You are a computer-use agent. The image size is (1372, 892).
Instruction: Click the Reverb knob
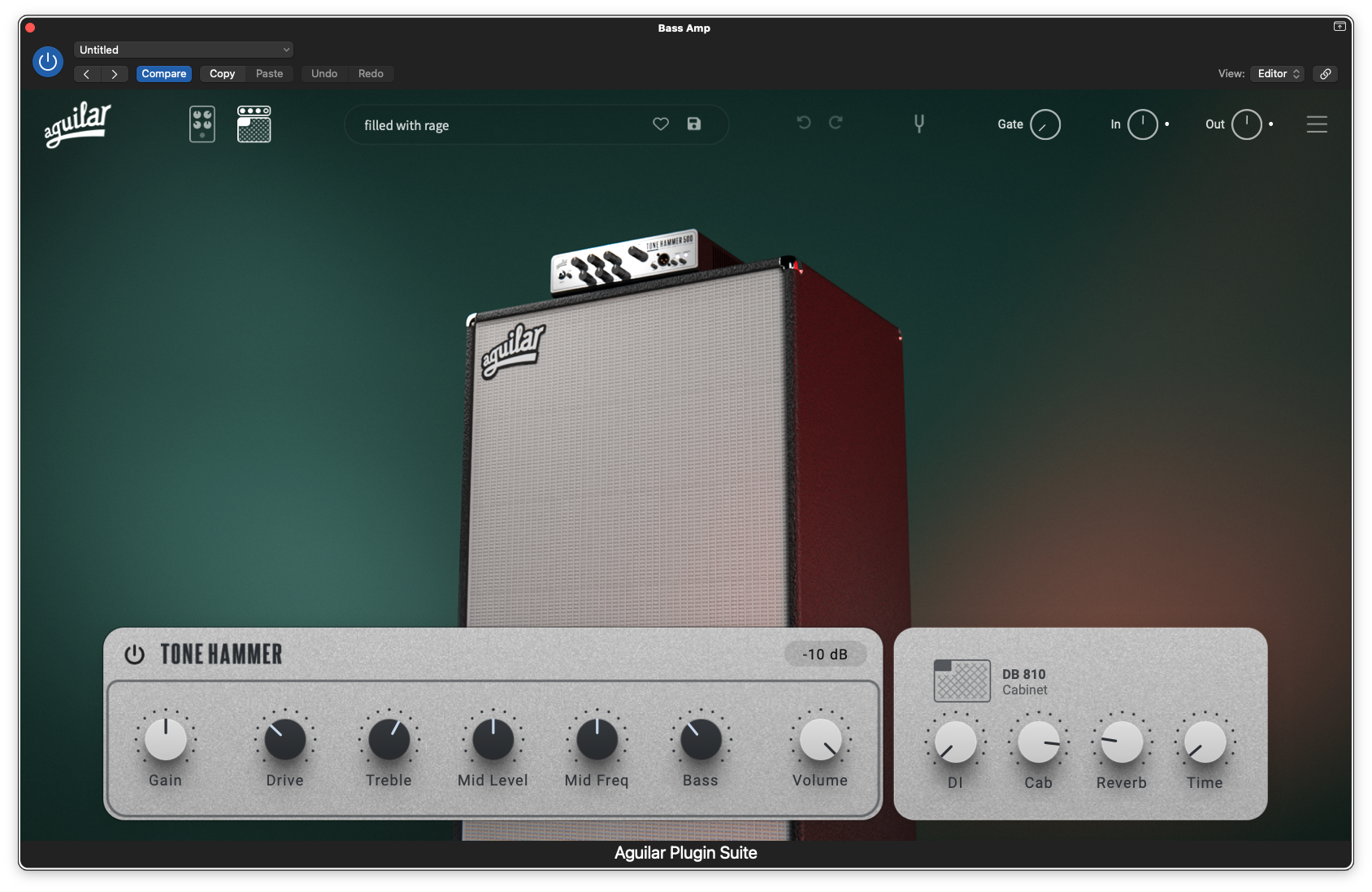(1122, 742)
